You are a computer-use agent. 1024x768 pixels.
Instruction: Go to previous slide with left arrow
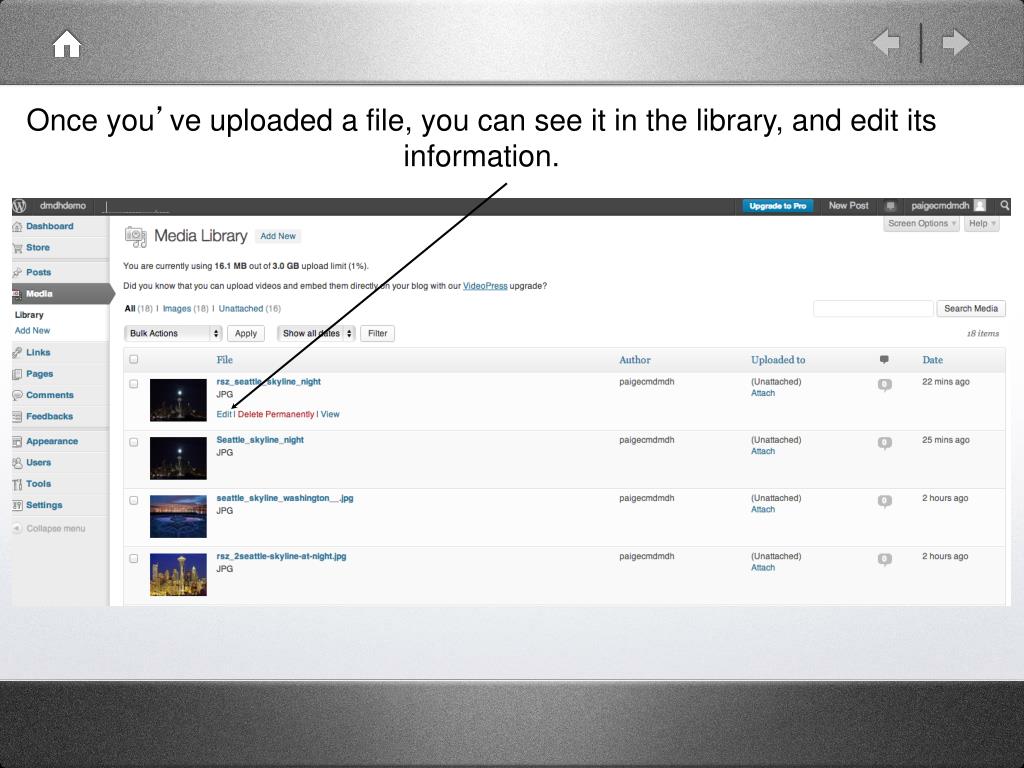tap(885, 43)
